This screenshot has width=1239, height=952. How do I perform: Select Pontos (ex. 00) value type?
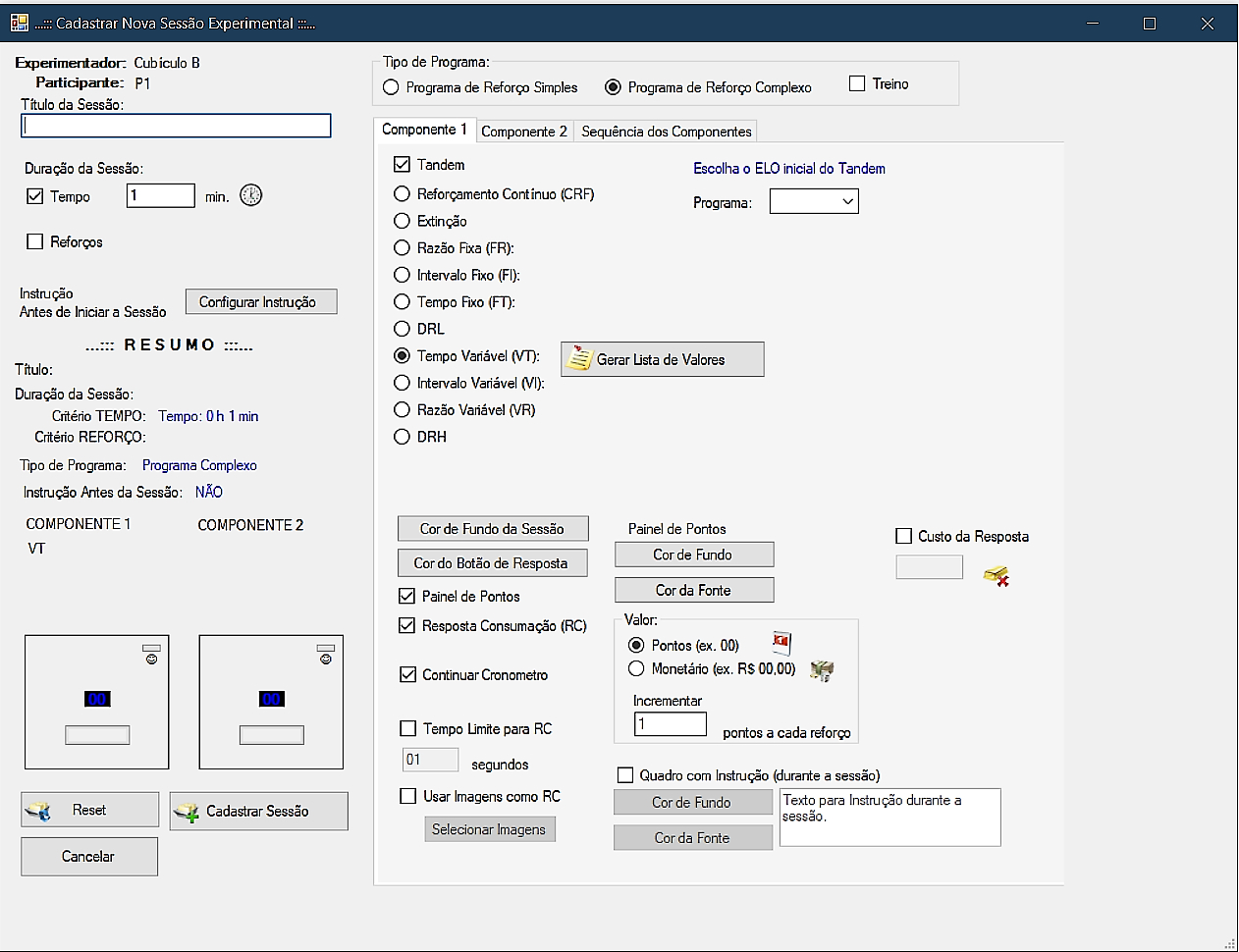click(x=636, y=645)
